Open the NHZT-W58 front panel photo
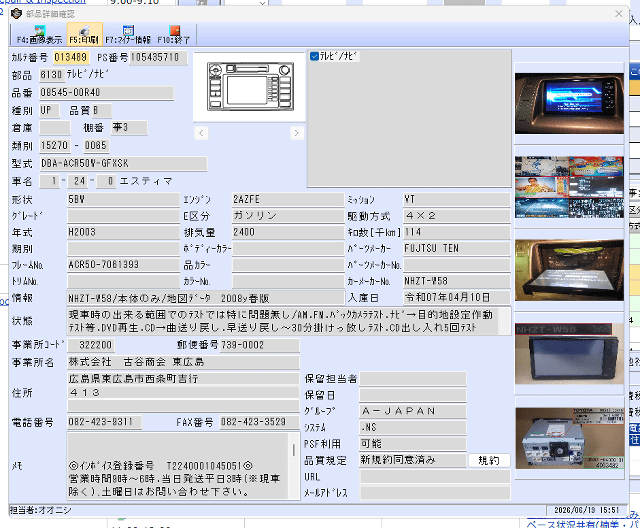The height and width of the screenshot is (528, 640). (x=569, y=354)
